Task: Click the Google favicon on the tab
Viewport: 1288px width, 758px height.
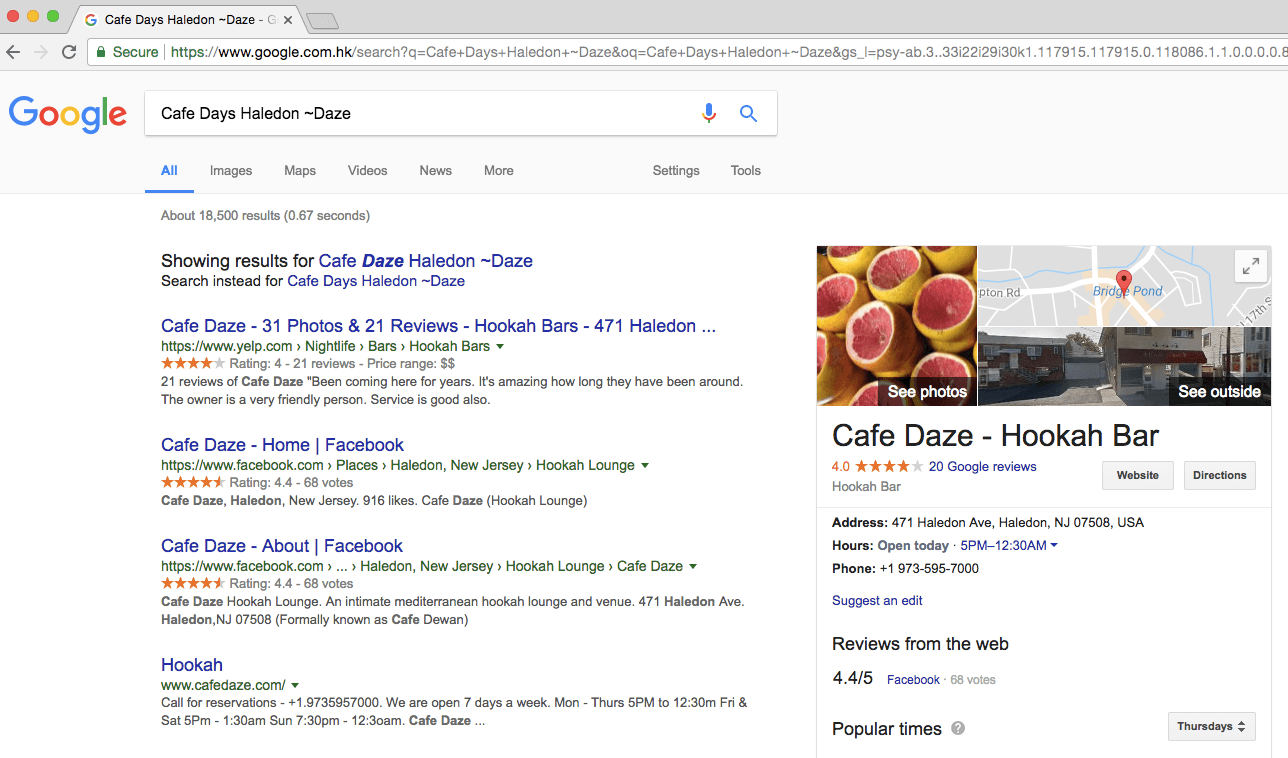Action: (x=91, y=19)
